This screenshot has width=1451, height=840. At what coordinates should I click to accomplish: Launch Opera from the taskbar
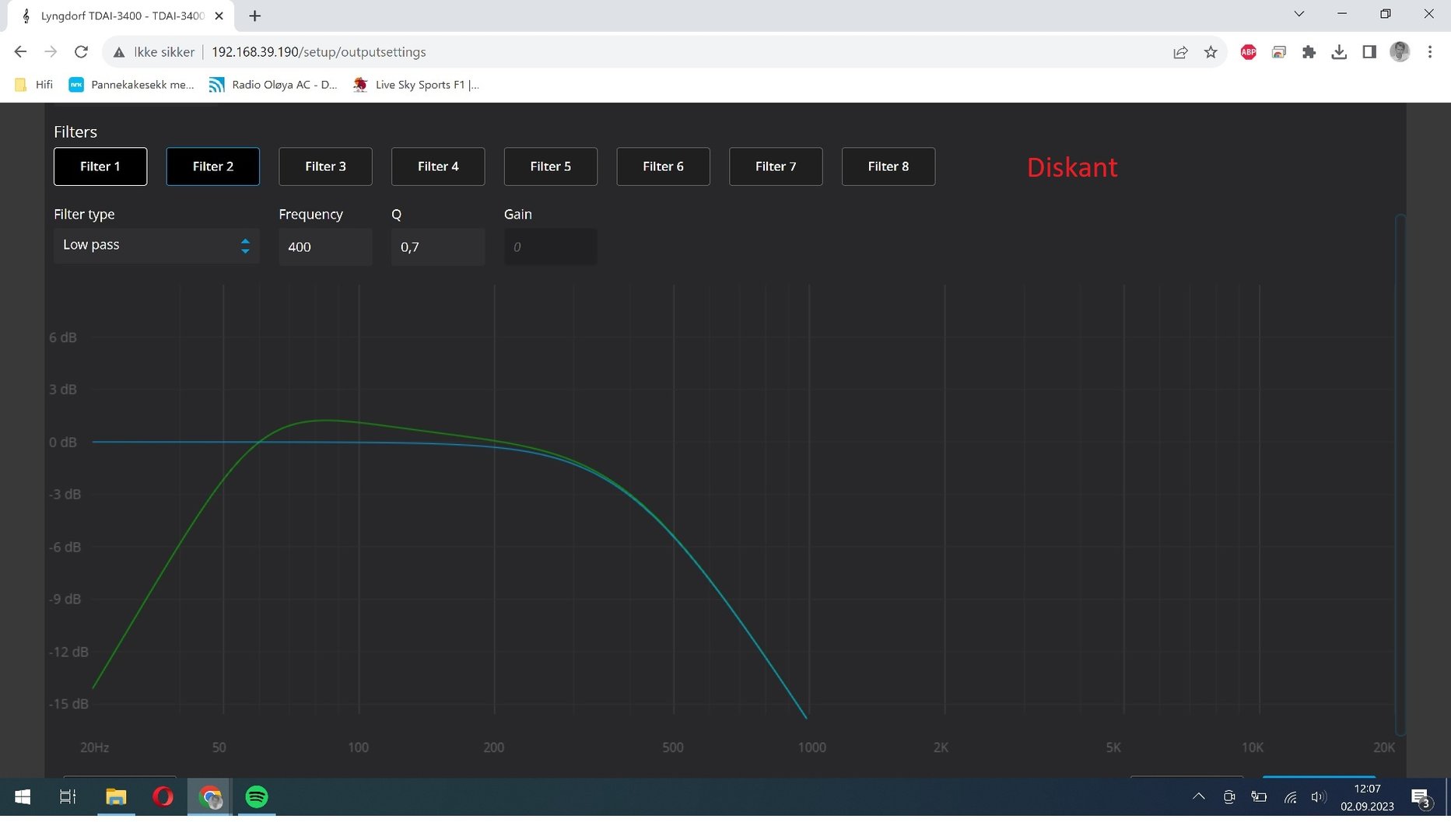point(163,797)
